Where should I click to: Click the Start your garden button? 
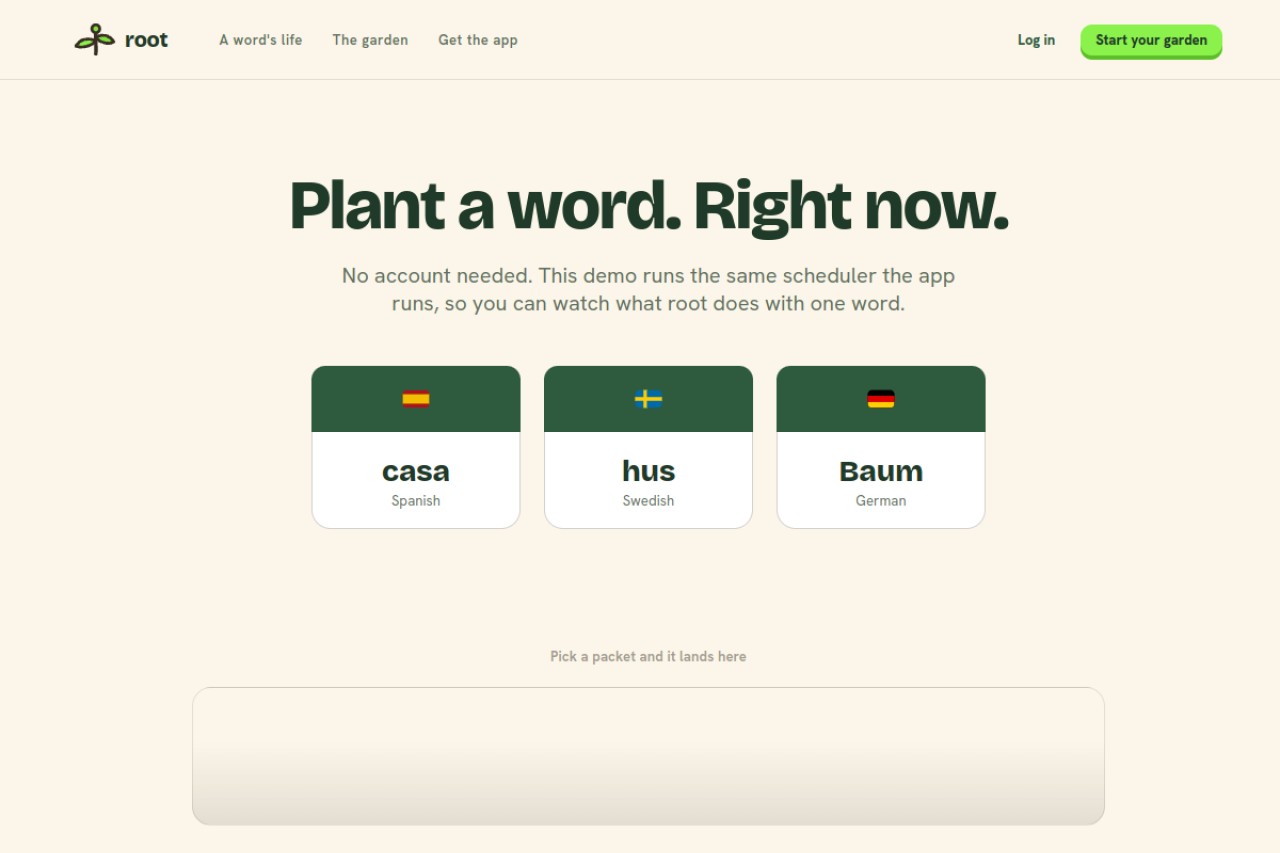click(1151, 41)
